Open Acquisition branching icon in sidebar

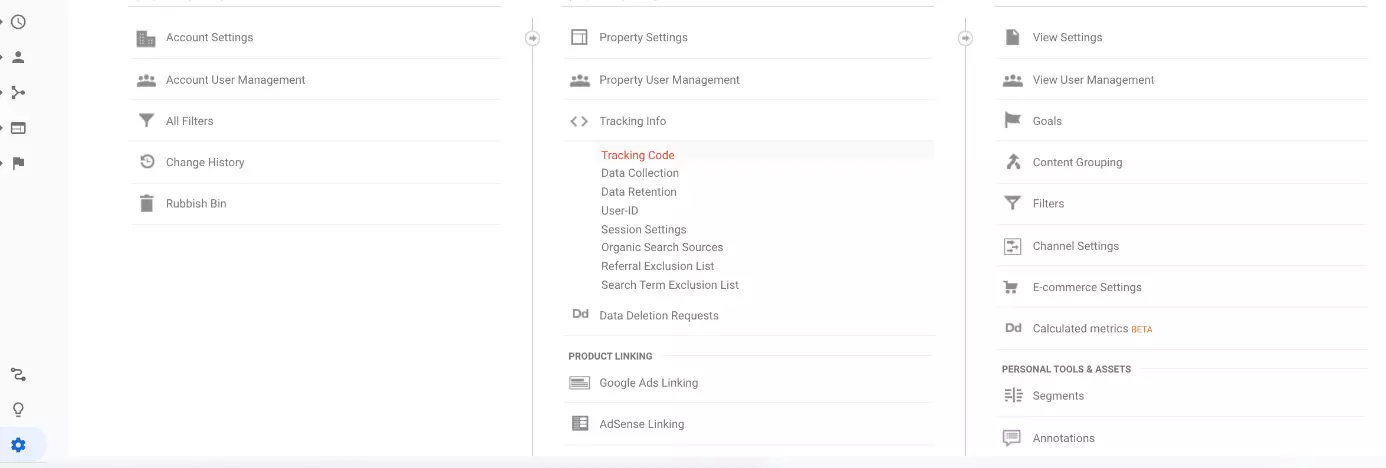(x=18, y=93)
